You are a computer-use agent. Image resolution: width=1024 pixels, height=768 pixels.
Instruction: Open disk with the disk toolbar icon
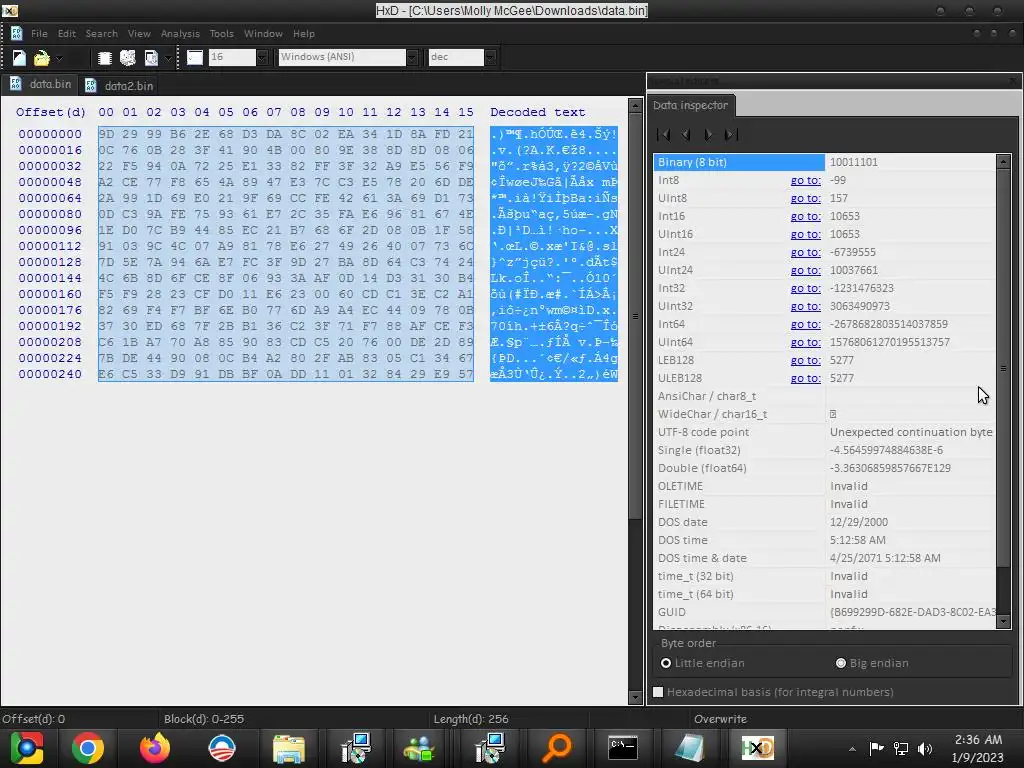point(128,58)
